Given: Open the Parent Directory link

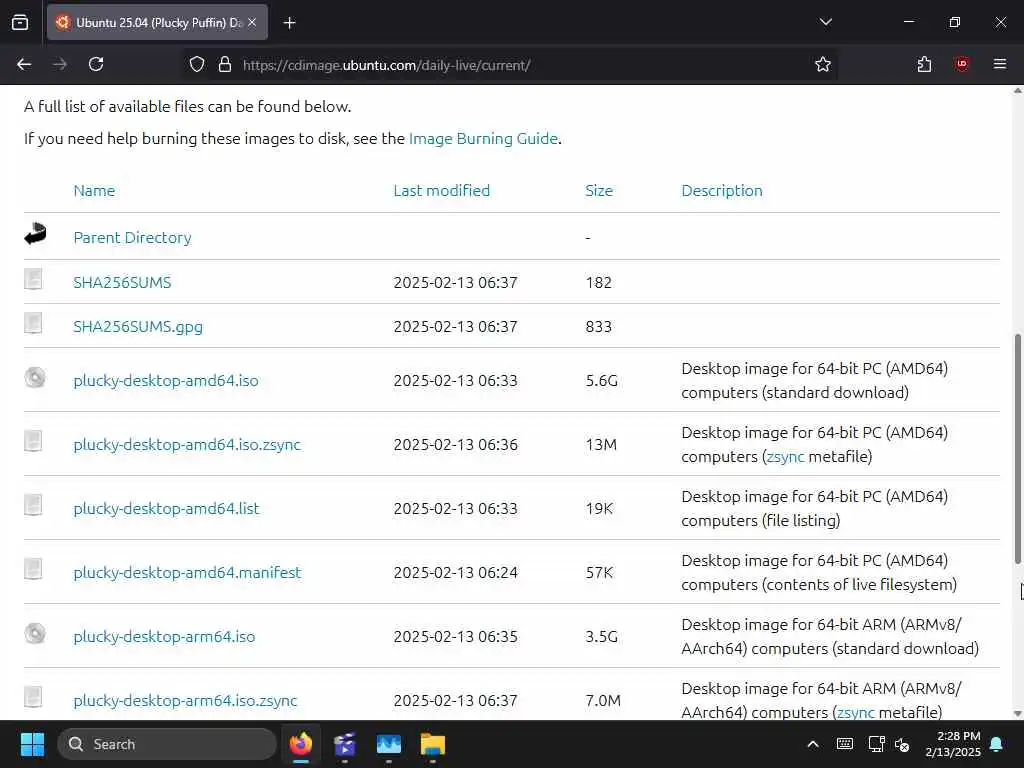Looking at the screenshot, I should pos(133,238).
